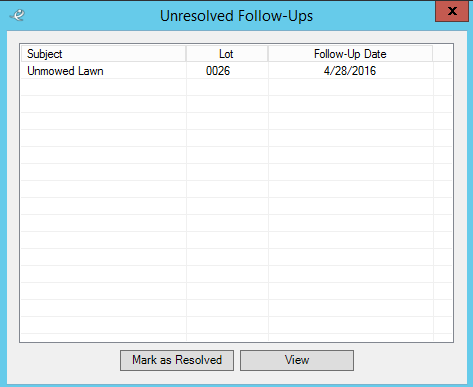Click the lot number 0026 cell
Screen dimensions: 473x387
[x=227, y=71]
